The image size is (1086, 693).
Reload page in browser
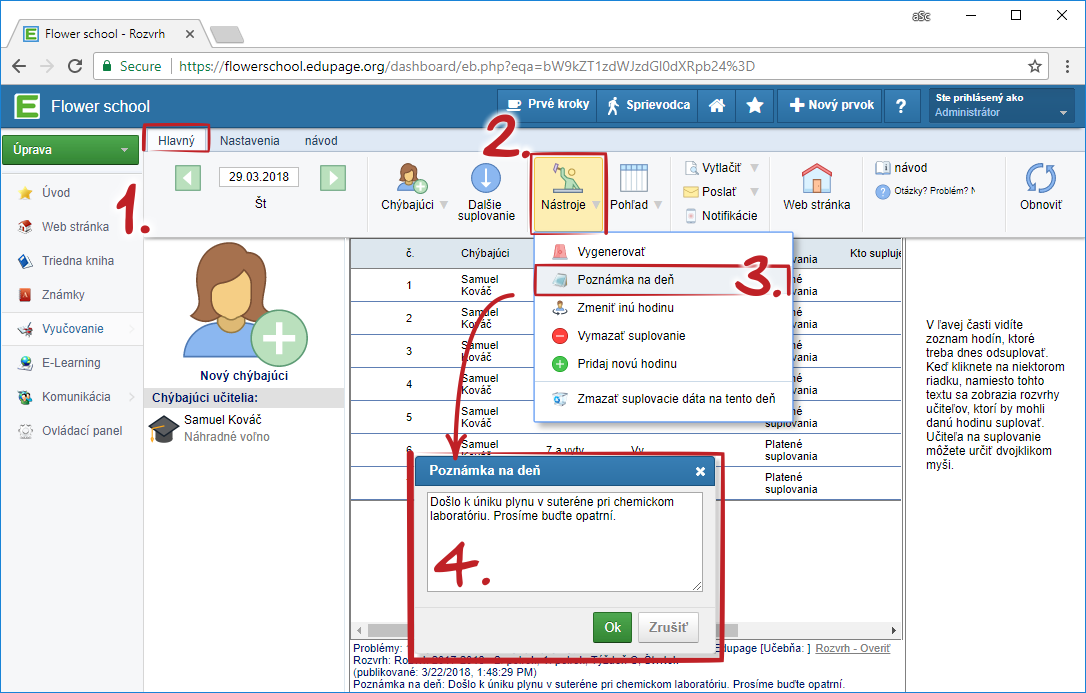(x=75, y=66)
